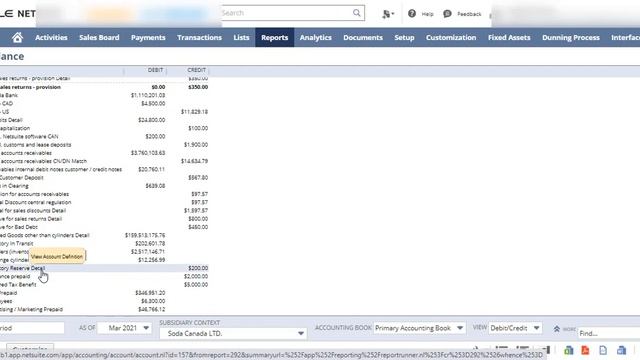Click the $4,500.00 debit amount
Viewport: 640px width, 360px height.
153,103
